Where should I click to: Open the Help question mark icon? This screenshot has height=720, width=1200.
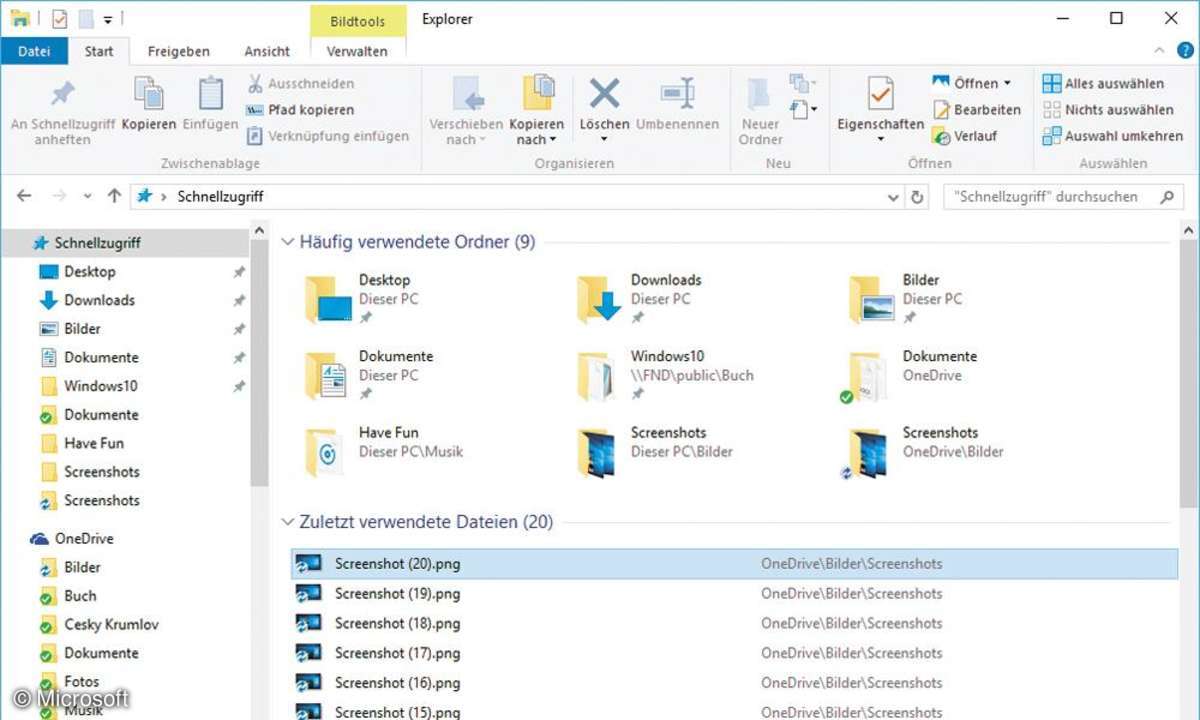[x=1184, y=50]
